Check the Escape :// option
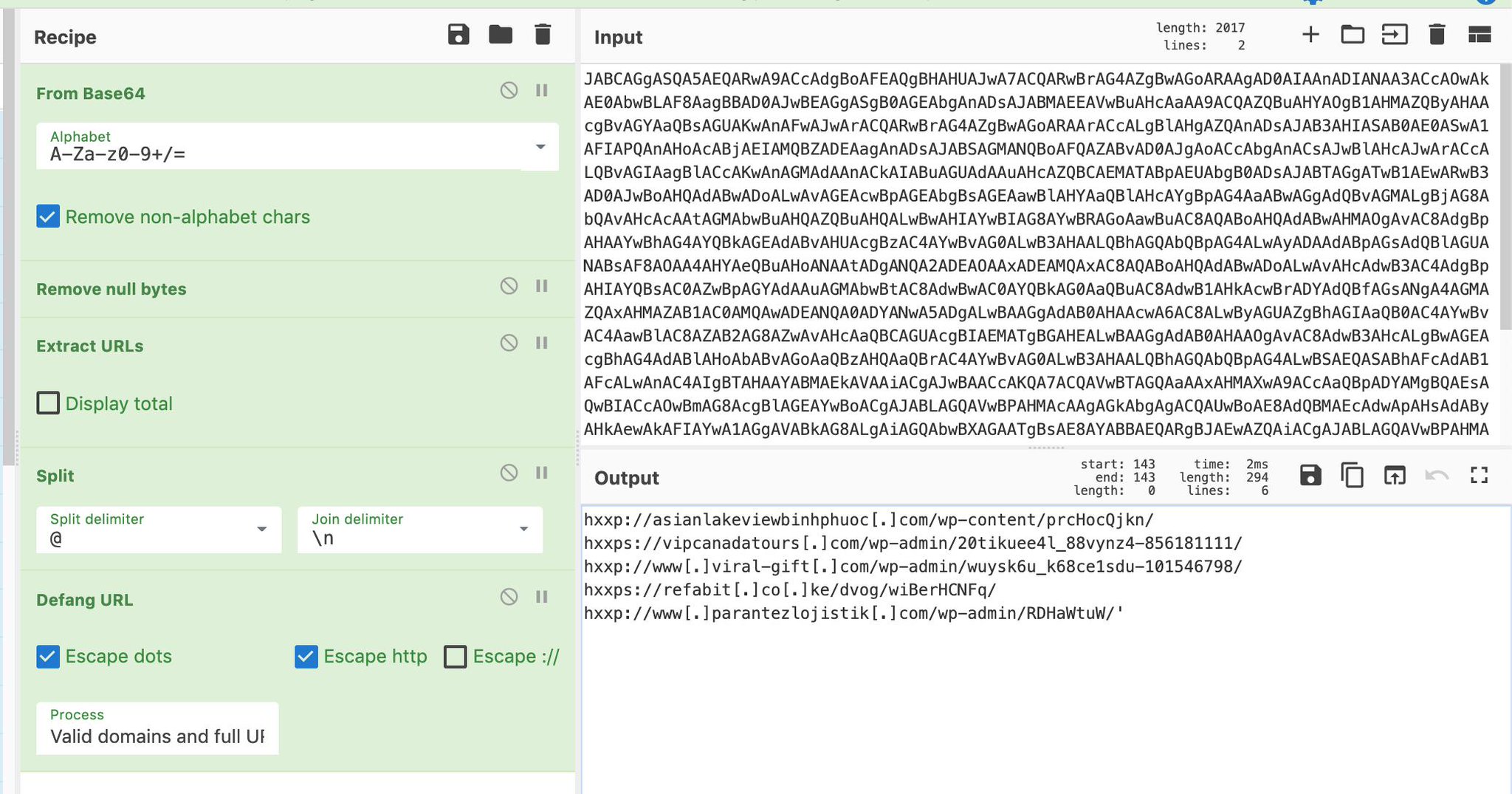The image size is (1512, 794). (456, 656)
